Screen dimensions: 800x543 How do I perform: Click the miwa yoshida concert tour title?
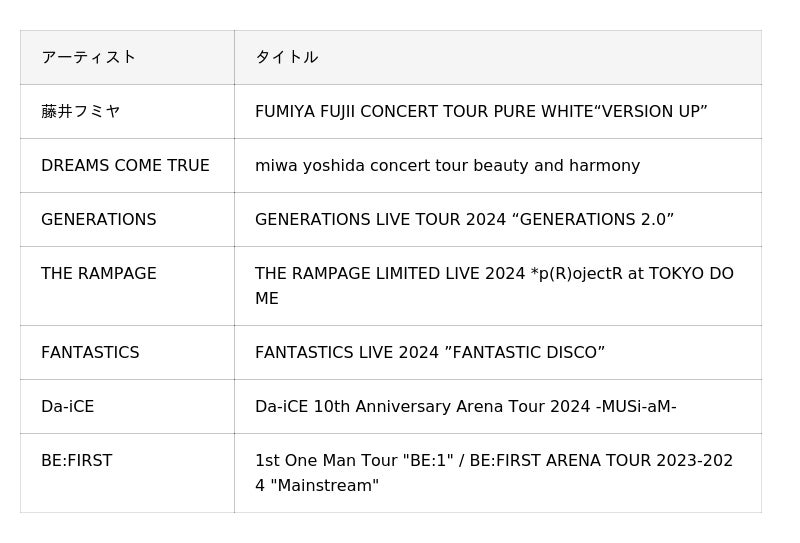tap(447, 165)
